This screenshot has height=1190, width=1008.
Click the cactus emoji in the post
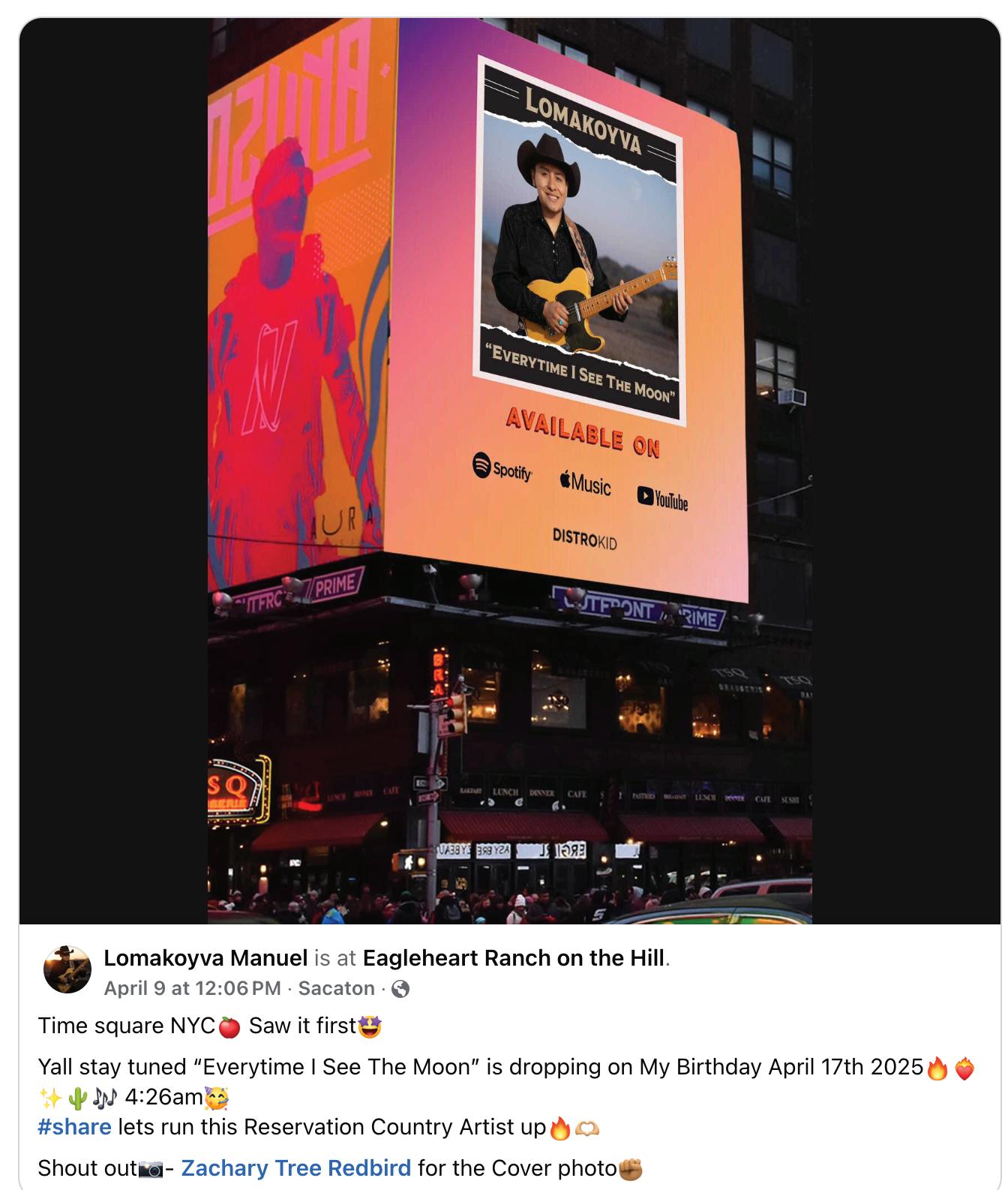(76, 1098)
